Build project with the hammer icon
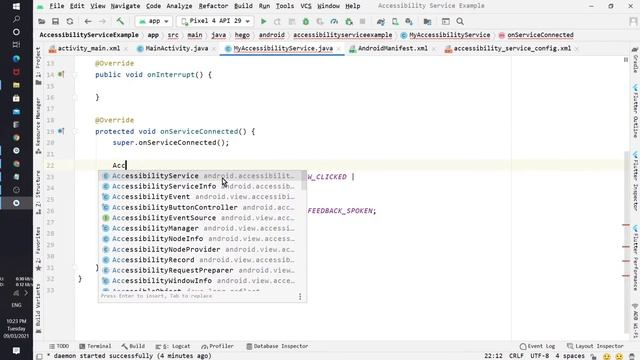 point(120,21)
